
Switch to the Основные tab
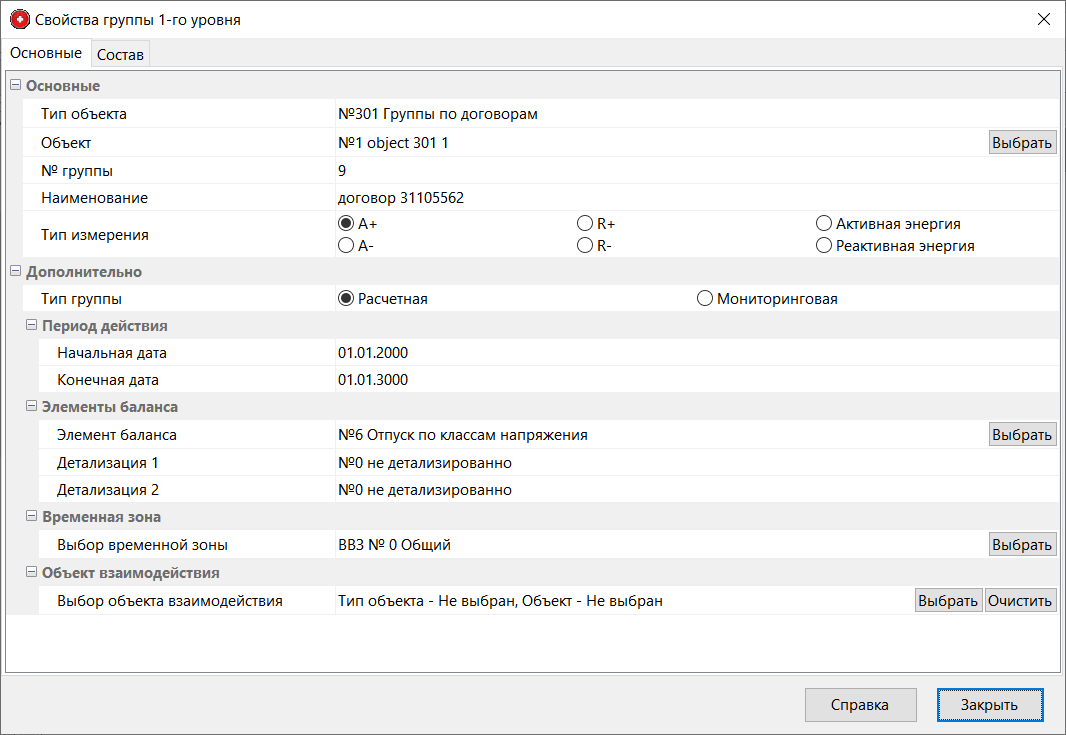pos(46,53)
